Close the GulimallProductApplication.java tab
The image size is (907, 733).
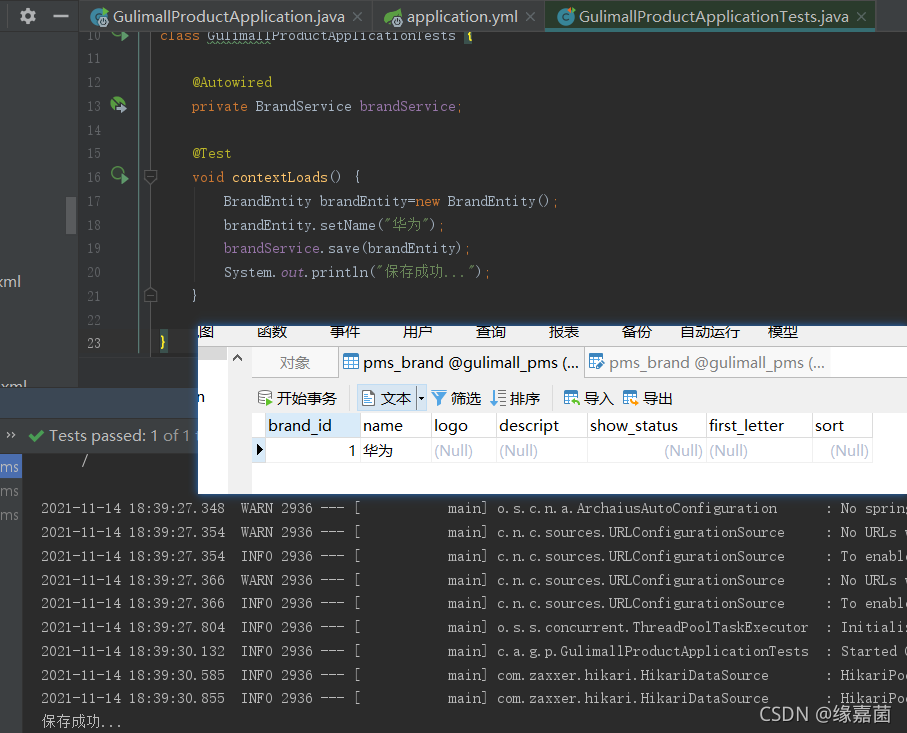coord(358,17)
